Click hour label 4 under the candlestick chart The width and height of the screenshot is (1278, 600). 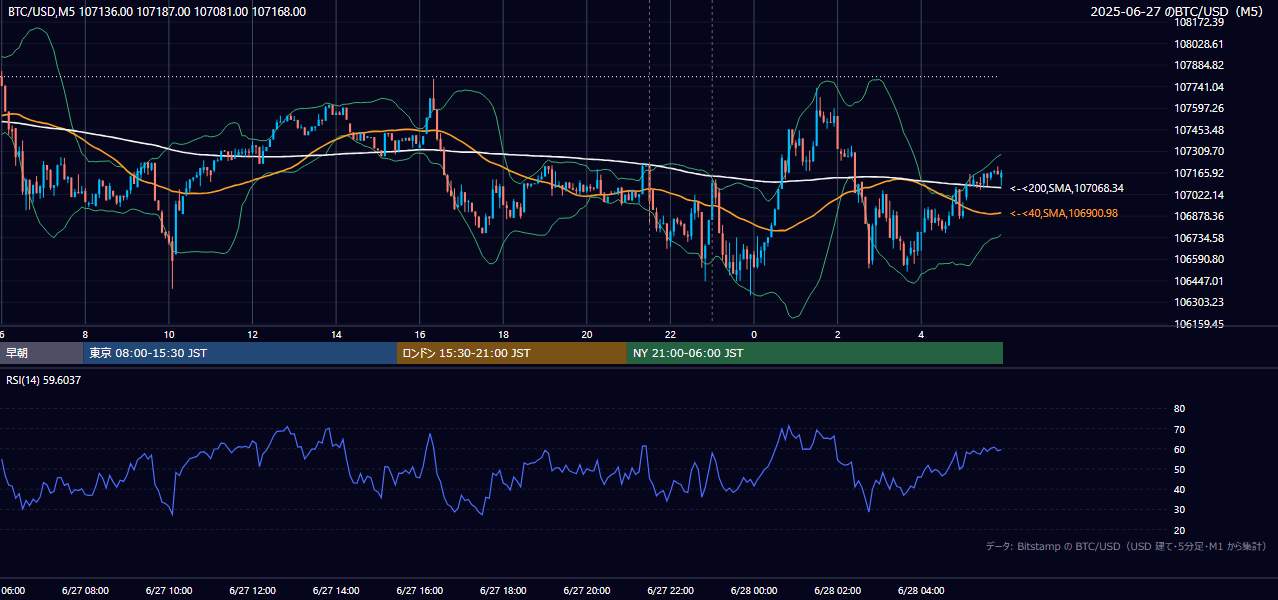click(x=921, y=335)
